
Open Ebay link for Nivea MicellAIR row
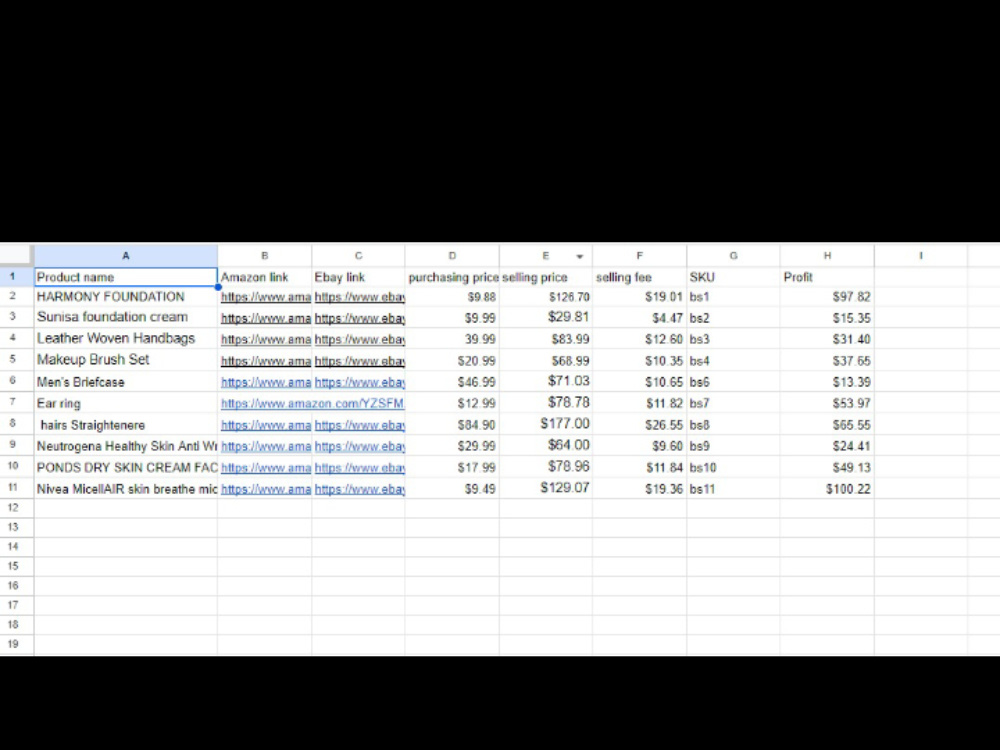coord(359,490)
